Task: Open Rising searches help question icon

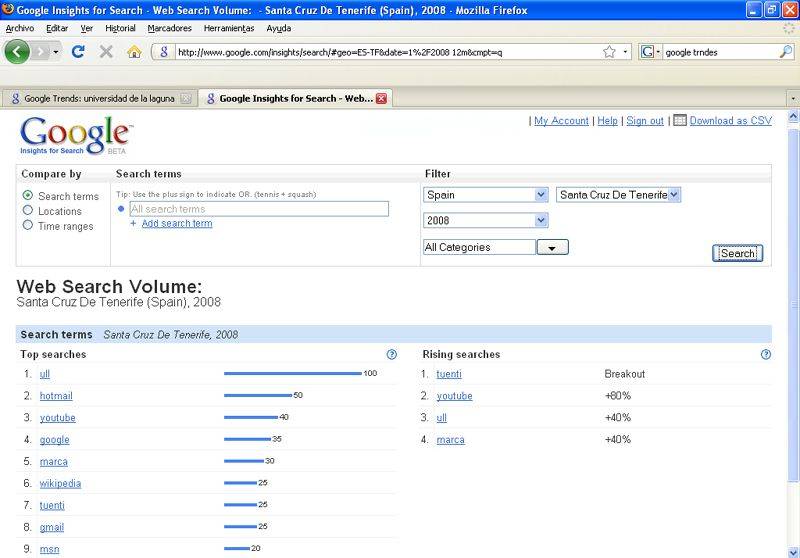Action: point(766,354)
